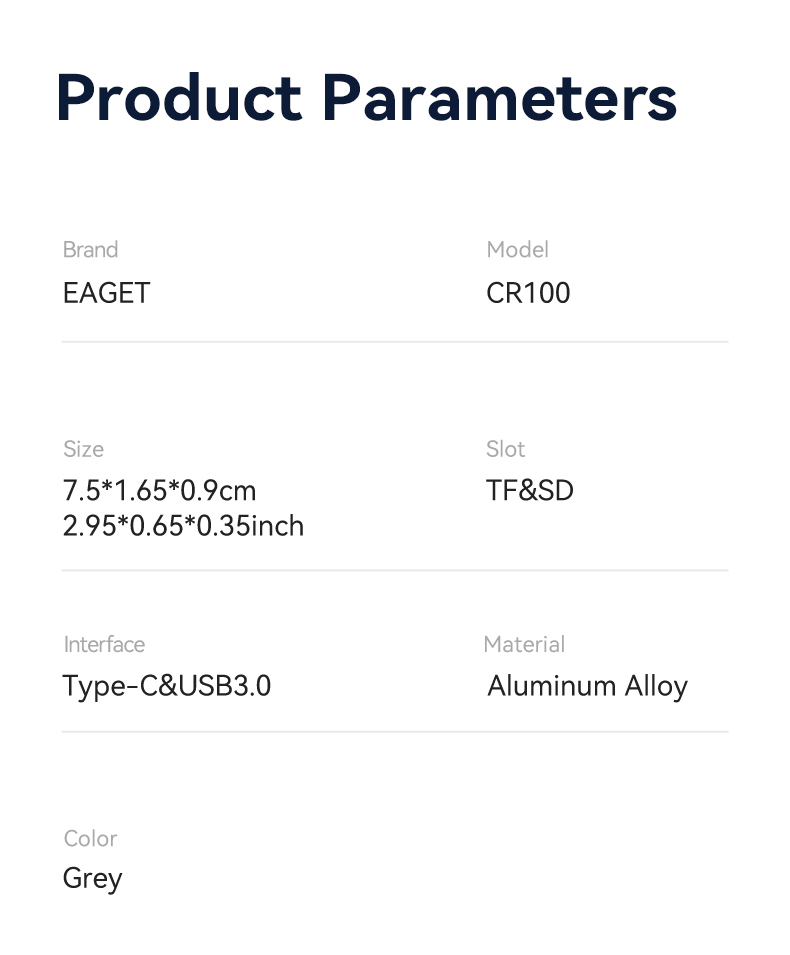Image resolution: width=790 pixels, height=955 pixels.
Task: Click the divider line below the Size row
Action: (x=395, y=570)
